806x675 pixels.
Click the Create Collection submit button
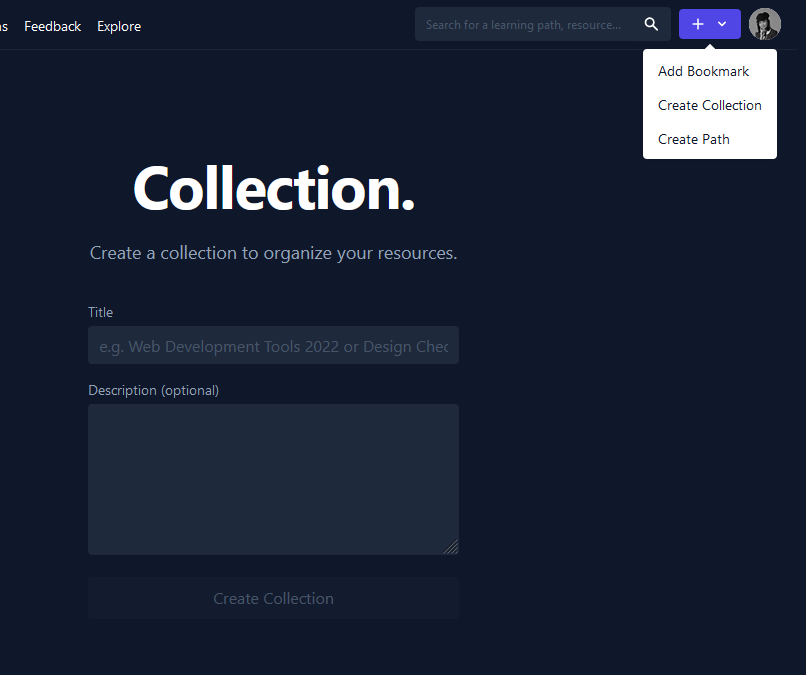273,598
